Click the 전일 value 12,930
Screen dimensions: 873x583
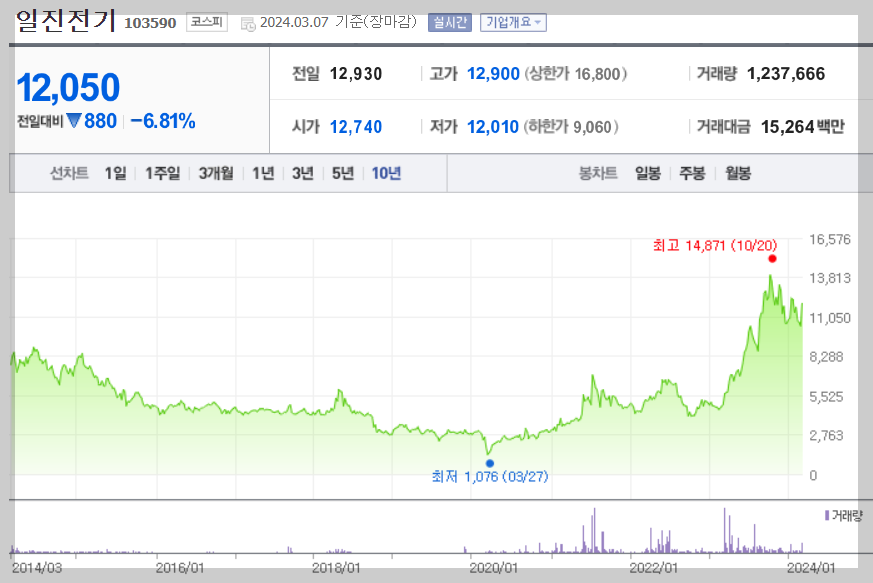point(356,74)
